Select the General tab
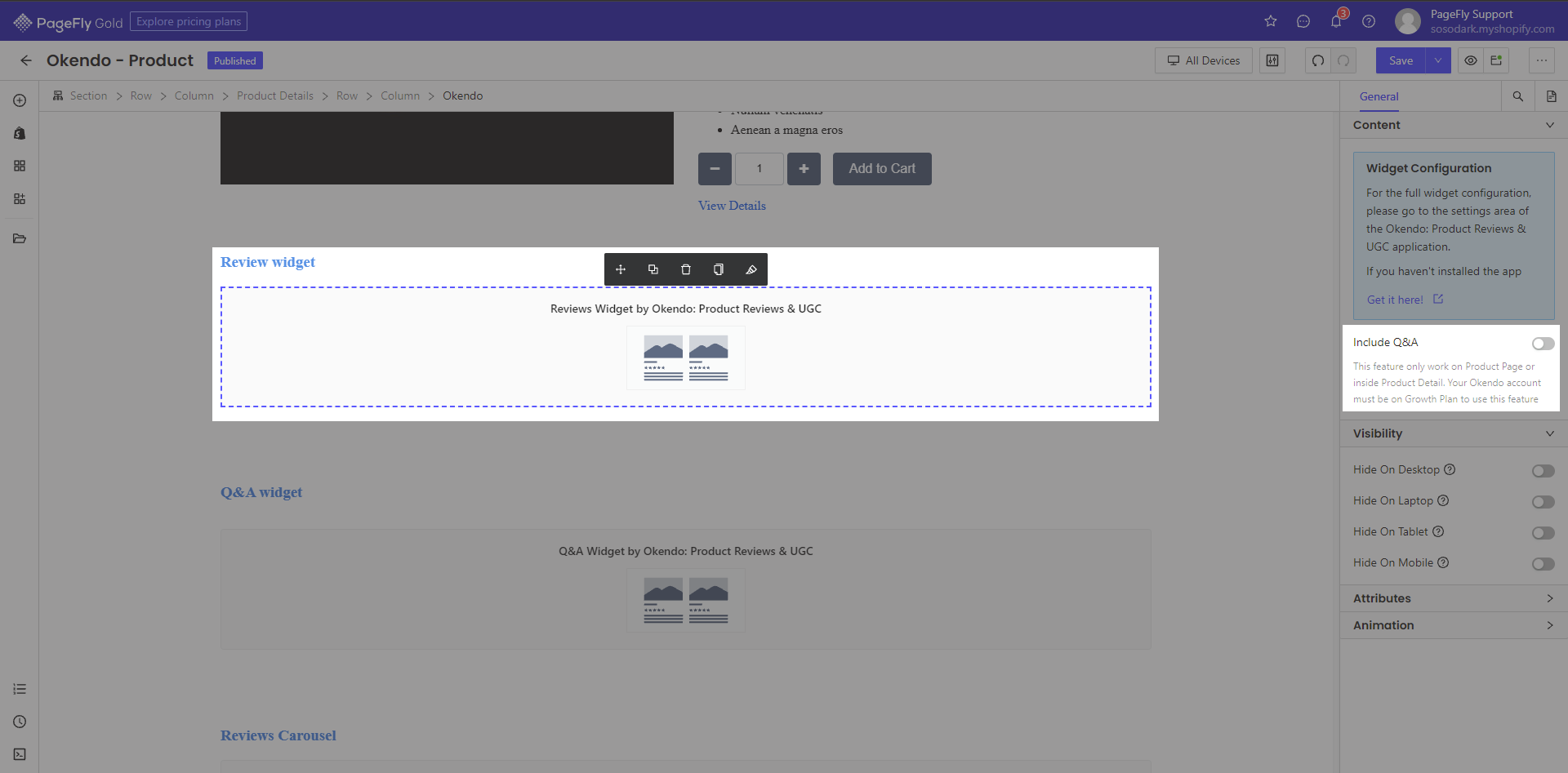This screenshot has width=1568, height=773. tap(1379, 96)
